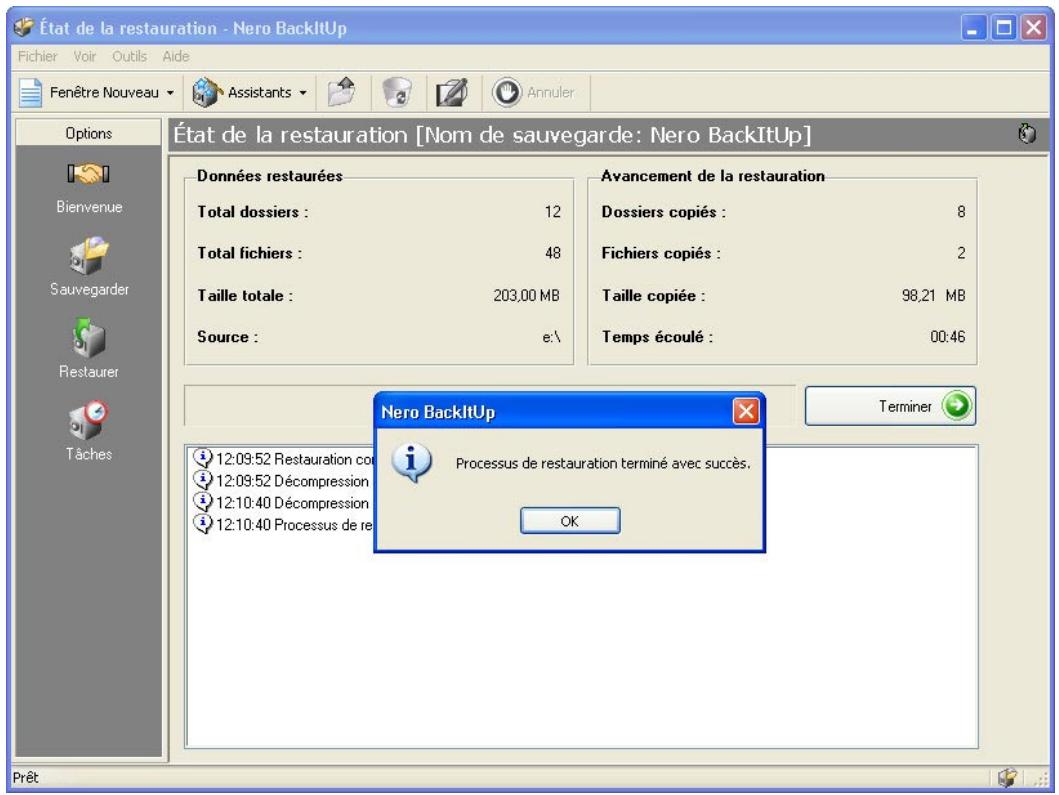This screenshot has height=795, width=1059.
Task: Click the status bar backup icon
Action: coord(1007,777)
